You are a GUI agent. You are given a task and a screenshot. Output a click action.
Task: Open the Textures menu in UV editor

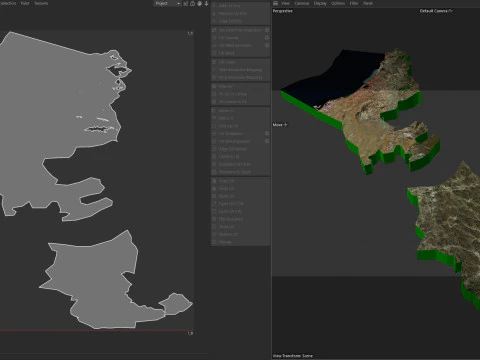click(x=41, y=3)
